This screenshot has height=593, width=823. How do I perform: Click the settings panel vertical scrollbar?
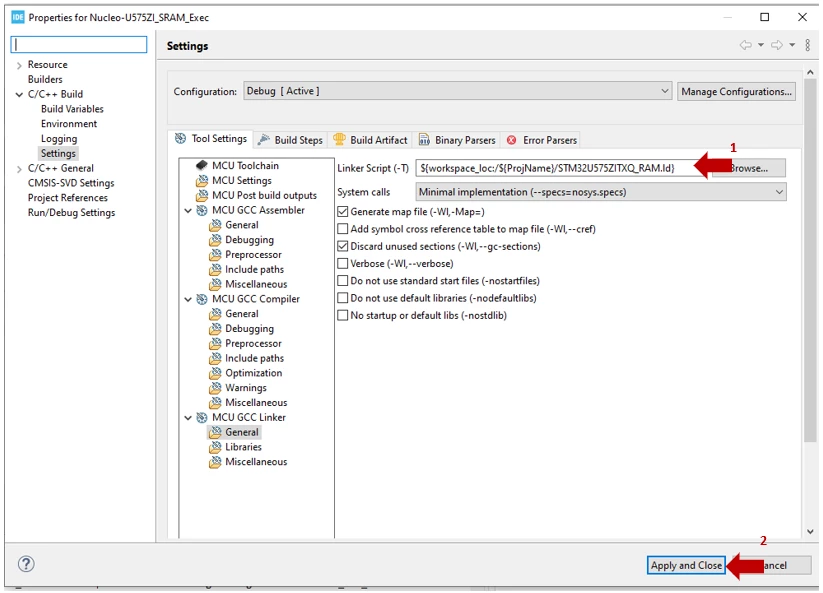point(810,262)
